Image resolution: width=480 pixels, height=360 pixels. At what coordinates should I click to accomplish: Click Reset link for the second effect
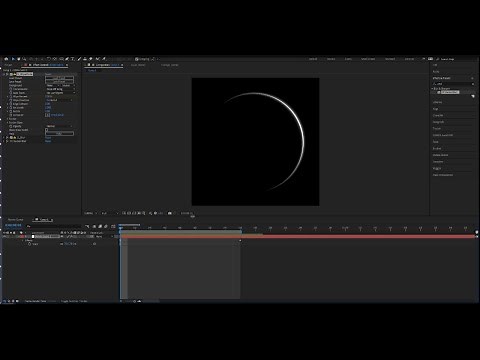click(48, 137)
